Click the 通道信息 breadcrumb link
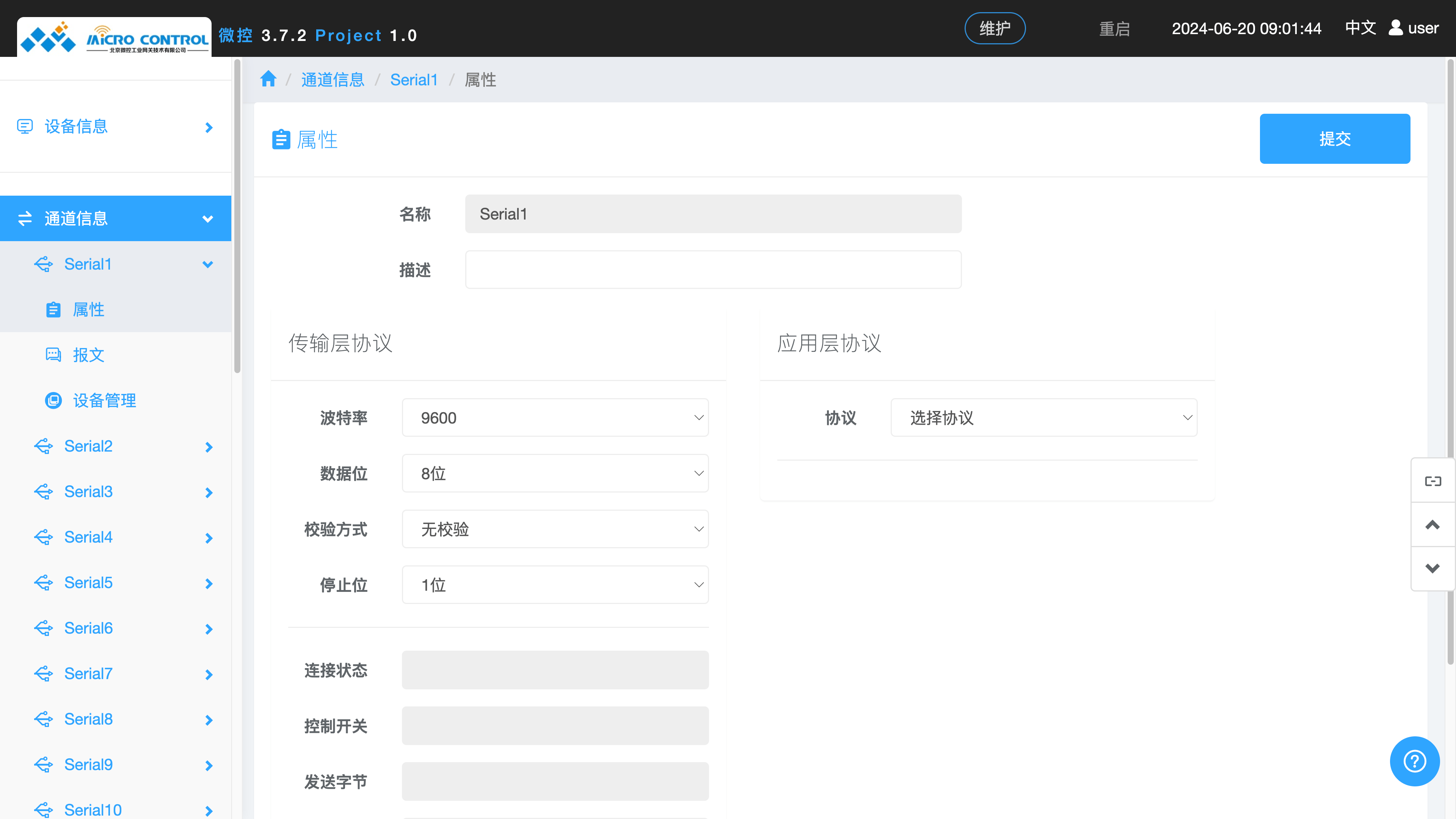This screenshot has width=1456, height=819. pyautogui.click(x=333, y=80)
